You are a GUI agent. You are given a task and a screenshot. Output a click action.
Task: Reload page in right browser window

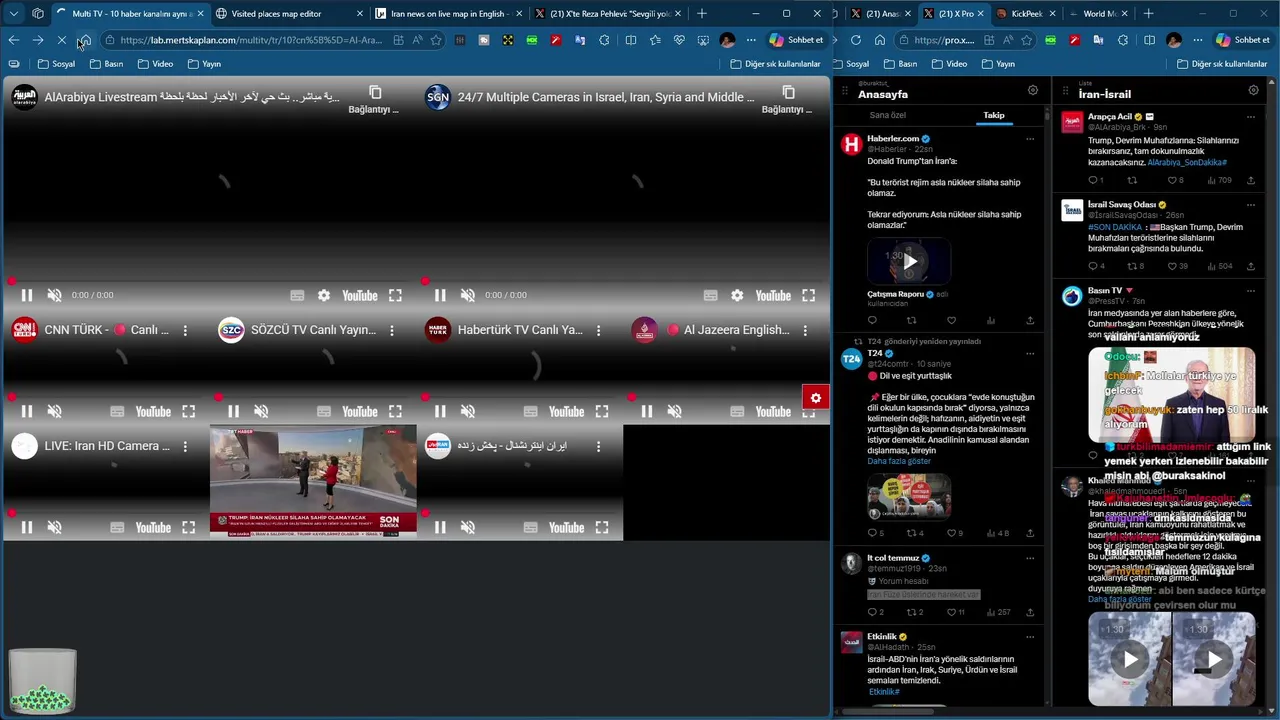[856, 40]
